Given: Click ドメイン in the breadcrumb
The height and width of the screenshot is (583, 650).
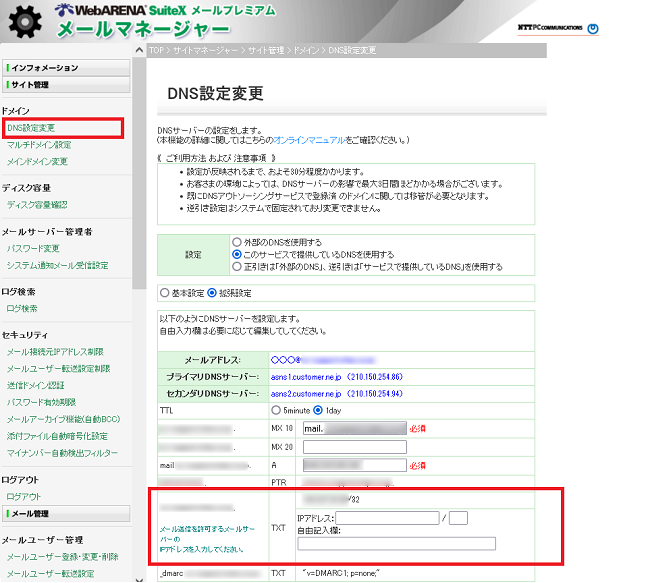Looking at the screenshot, I should pyautogui.click(x=306, y=50).
